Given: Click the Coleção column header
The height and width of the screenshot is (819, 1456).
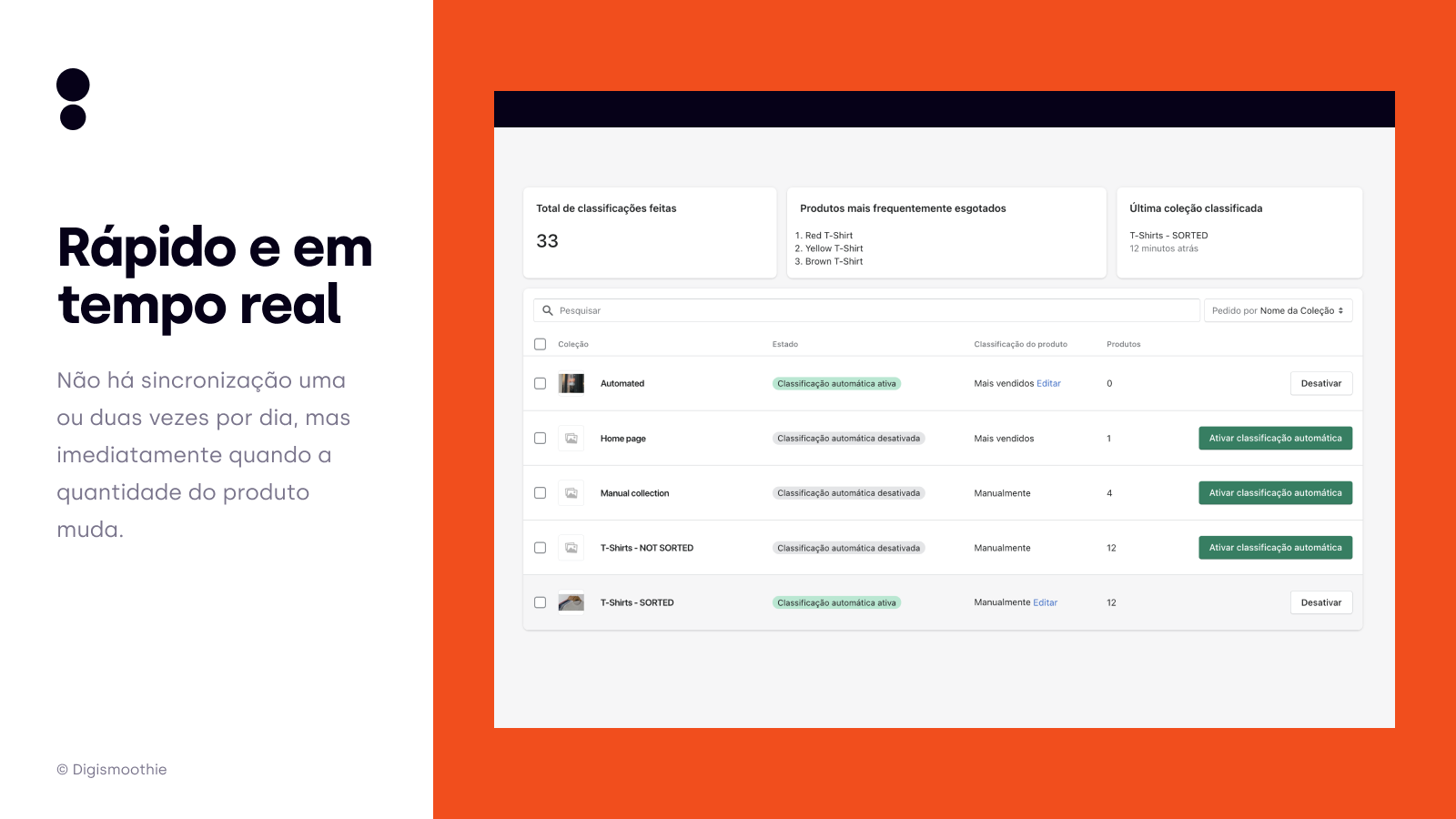Looking at the screenshot, I should pyautogui.click(x=573, y=344).
